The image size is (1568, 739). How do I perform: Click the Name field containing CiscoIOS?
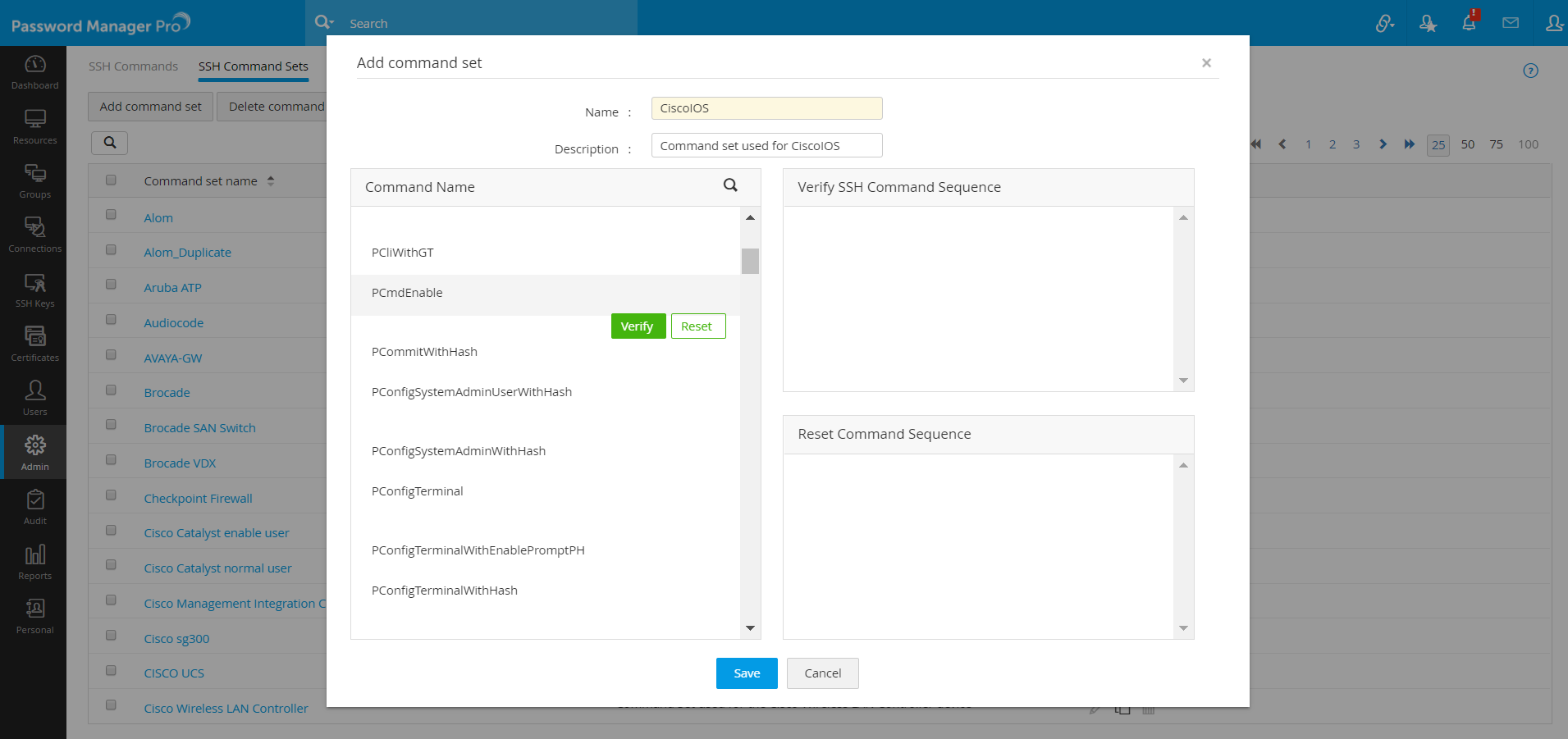[767, 108]
